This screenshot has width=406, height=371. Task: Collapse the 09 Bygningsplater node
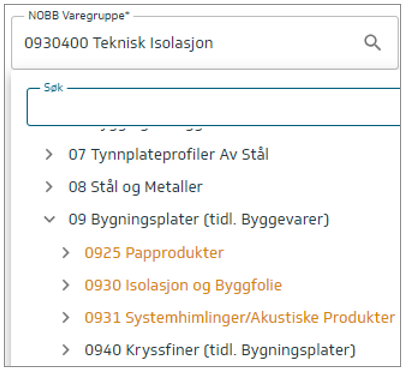[49, 219]
